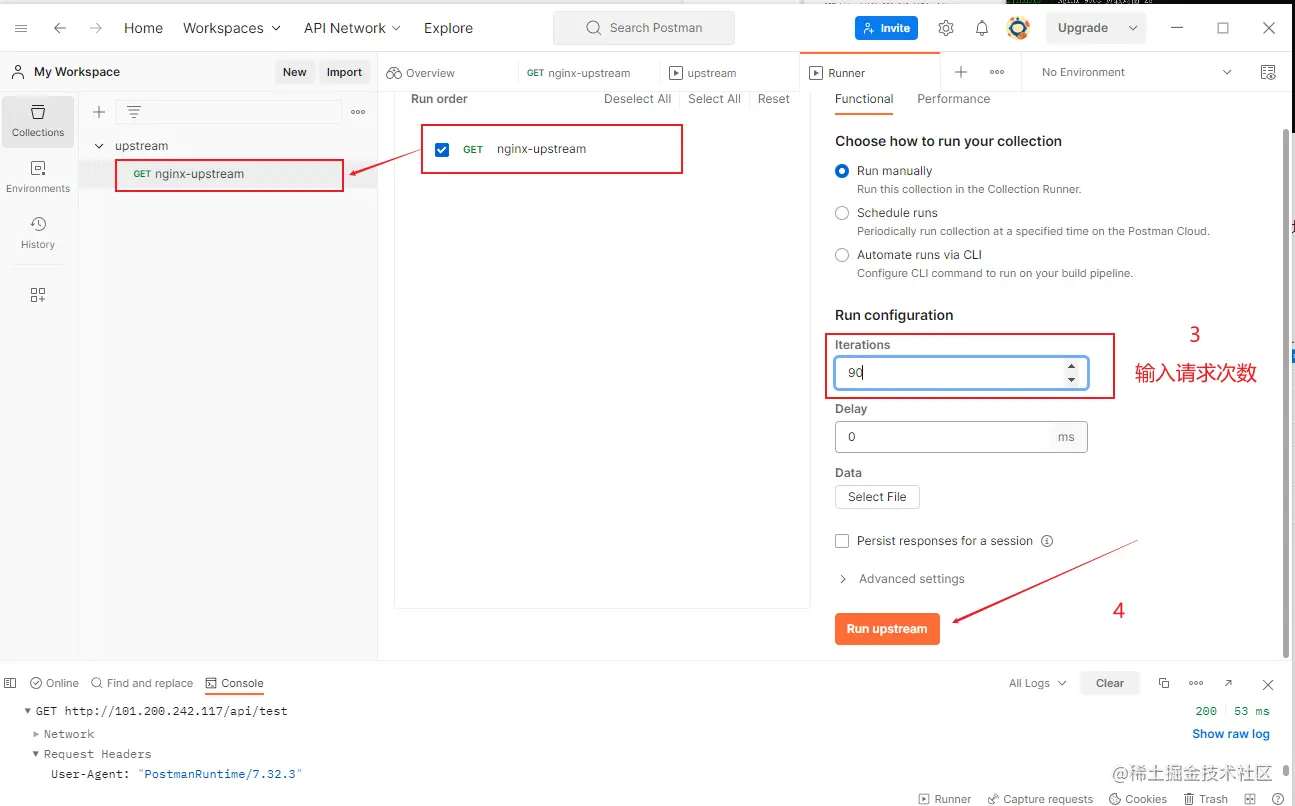Viewport: 1295px width, 806px height.
Task: Go forward with the right arrow
Action: click(96, 28)
